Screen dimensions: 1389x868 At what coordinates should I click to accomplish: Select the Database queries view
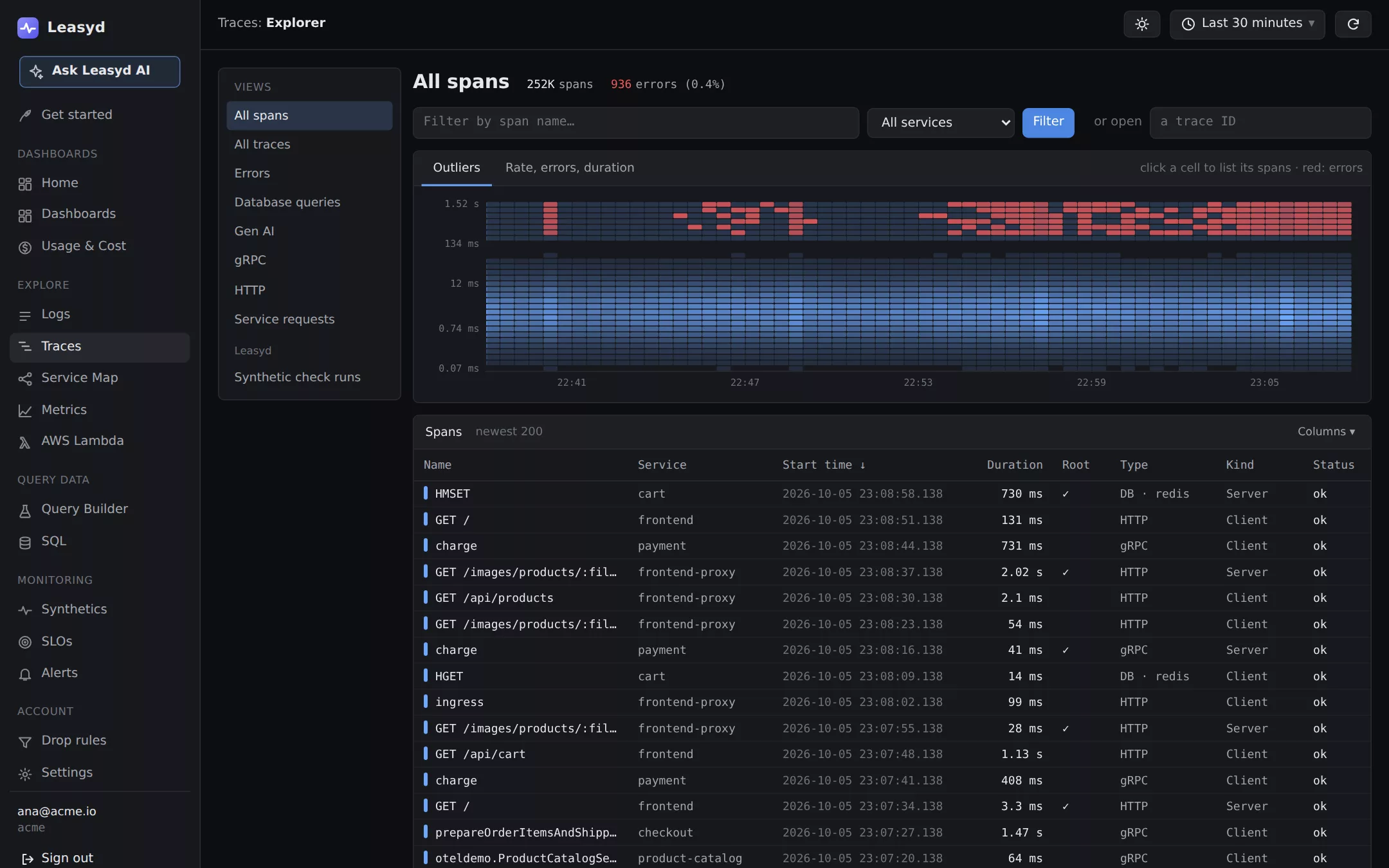click(x=309, y=203)
